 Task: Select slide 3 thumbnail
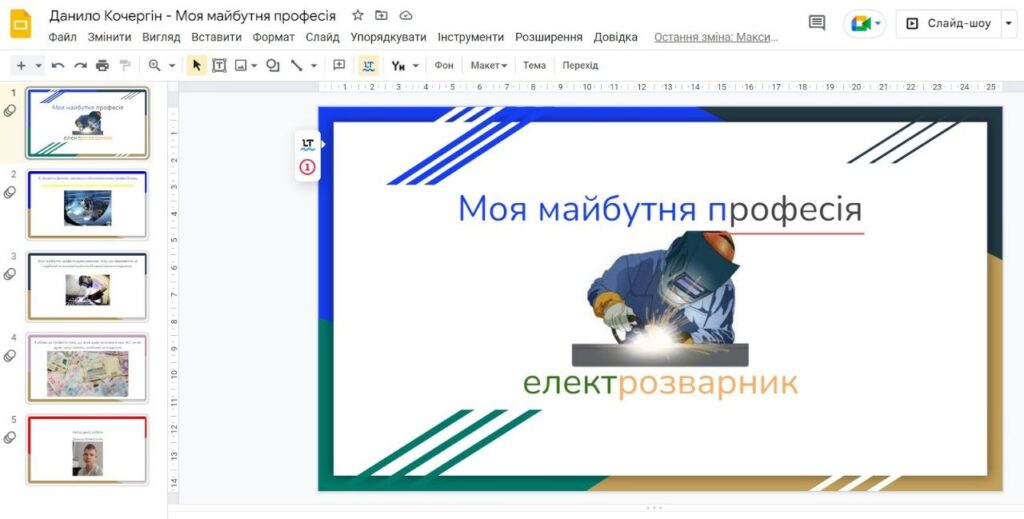[x=88, y=287]
